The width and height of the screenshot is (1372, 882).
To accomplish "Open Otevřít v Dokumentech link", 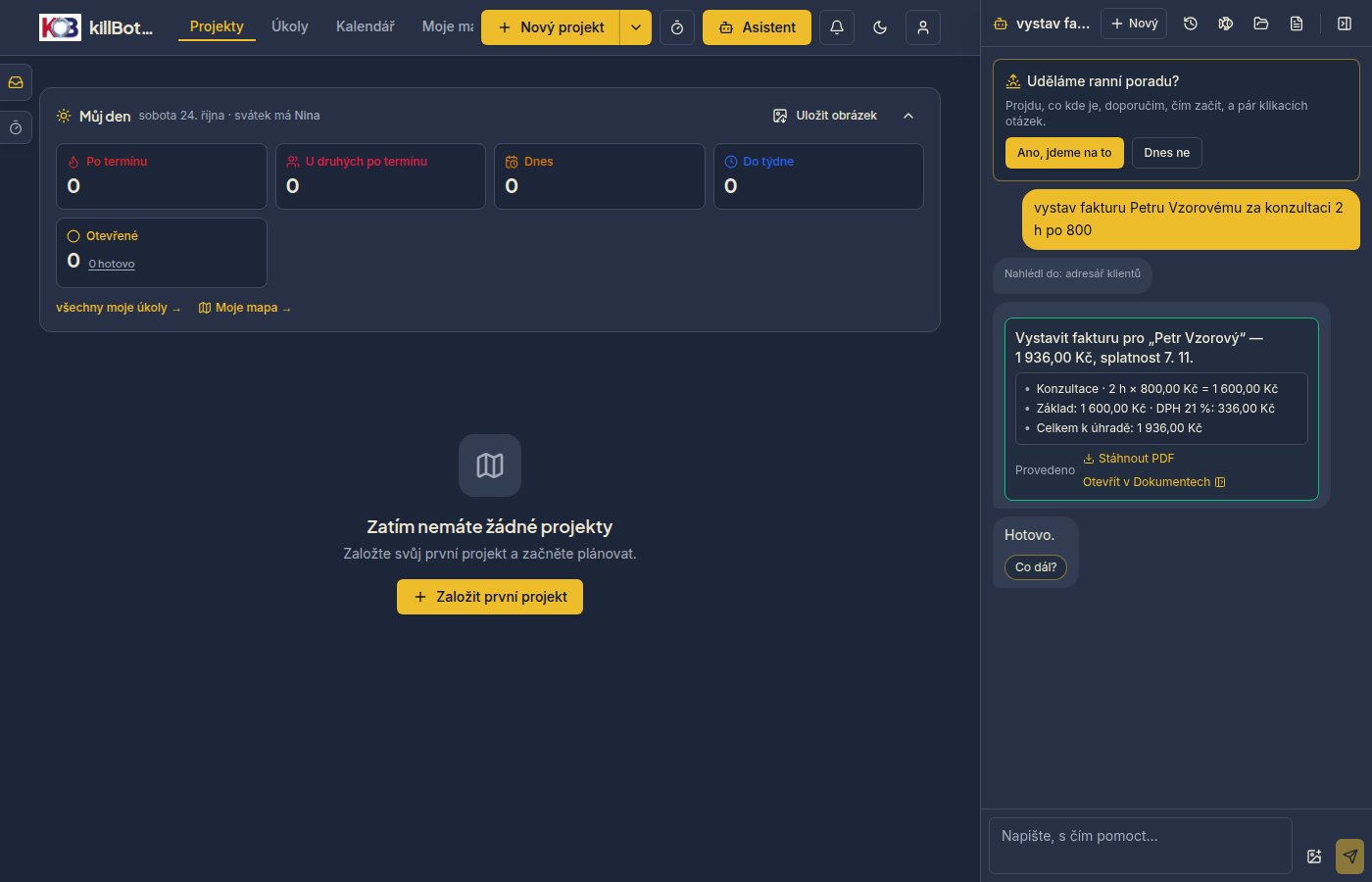I will (x=1154, y=482).
